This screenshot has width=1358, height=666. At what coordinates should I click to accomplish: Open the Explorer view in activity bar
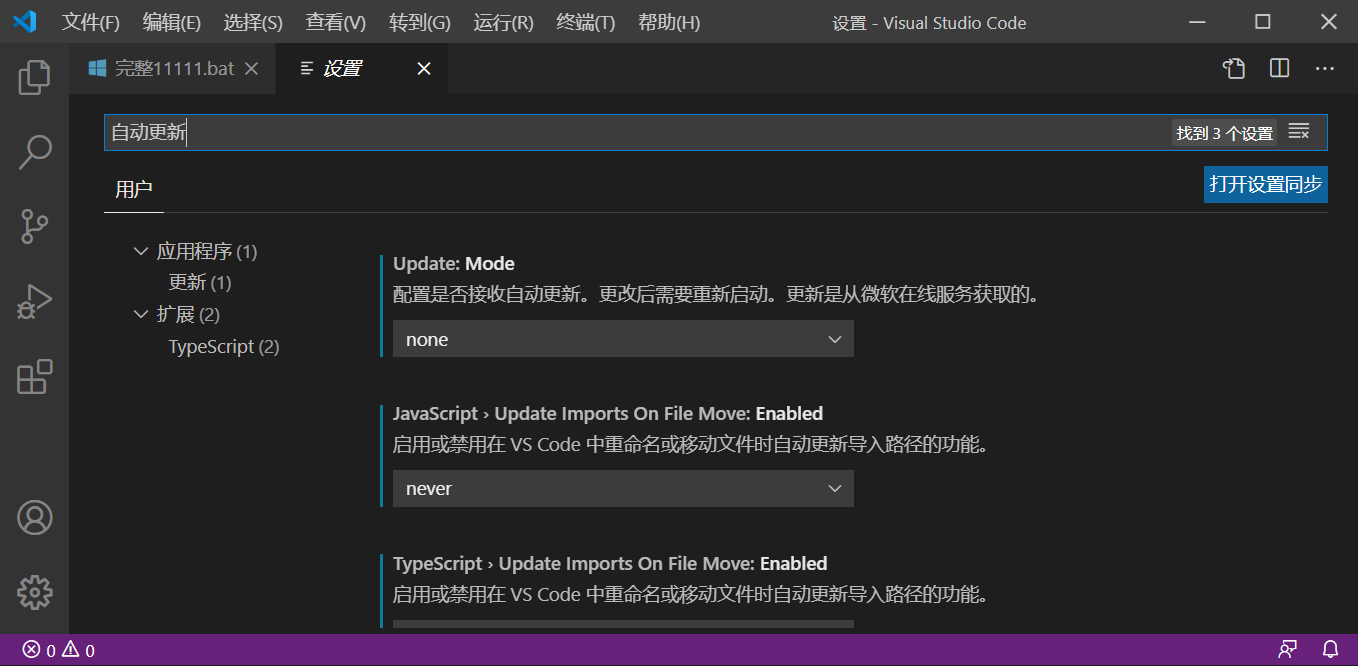pyautogui.click(x=34, y=77)
